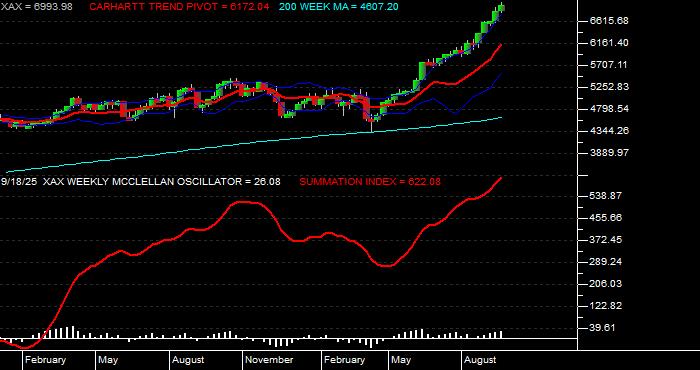Click the first May label on time axis
This screenshot has height=370, width=700.
coord(108,360)
